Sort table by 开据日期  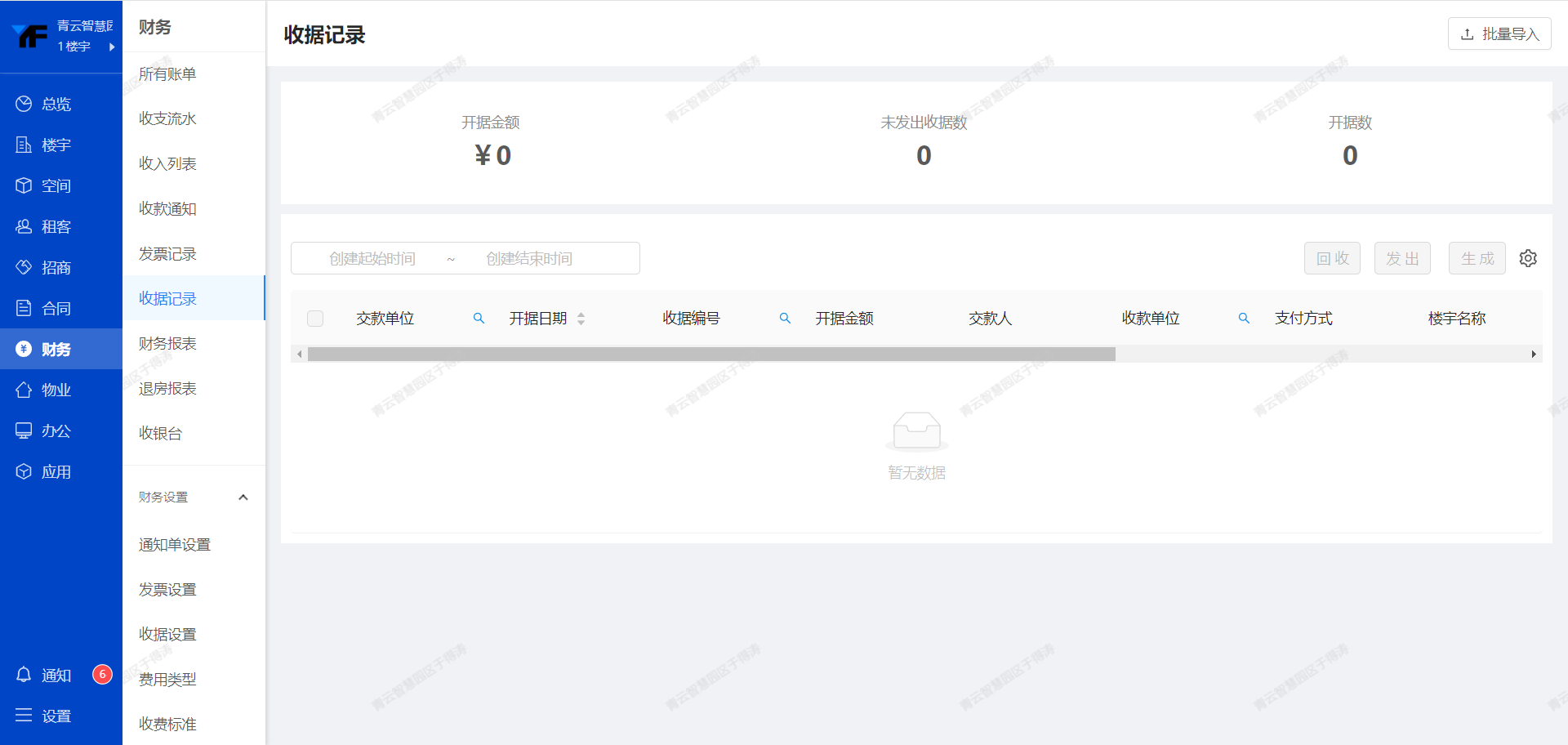click(x=581, y=319)
